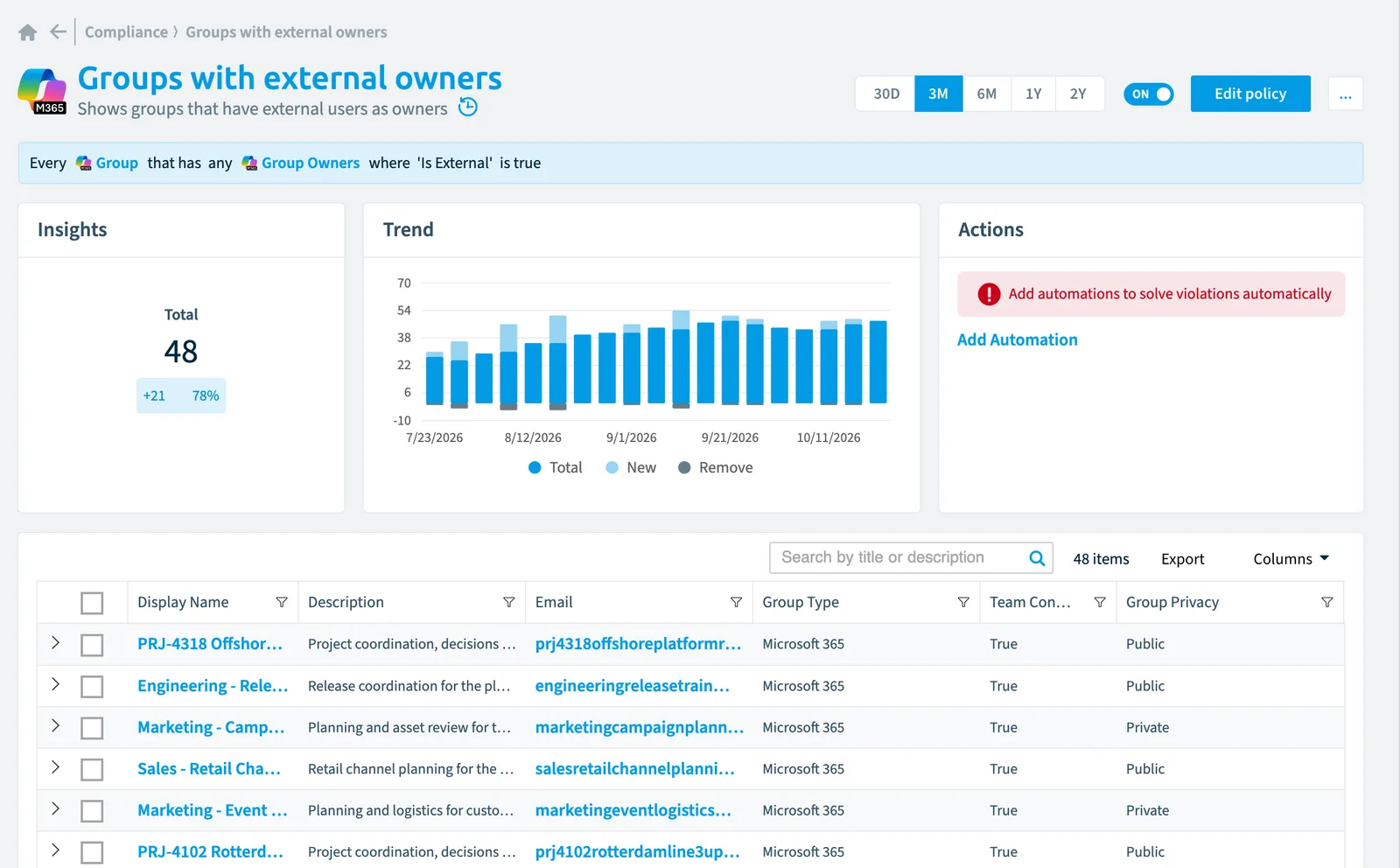Expand the Engineering - Release row

pyautogui.click(x=55, y=684)
